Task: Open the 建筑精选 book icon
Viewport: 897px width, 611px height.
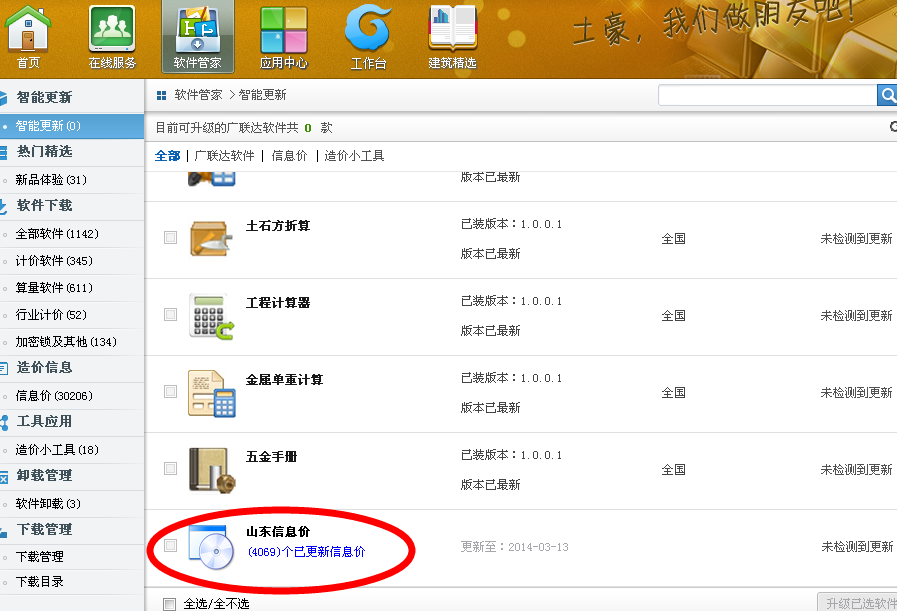Action: [453, 36]
